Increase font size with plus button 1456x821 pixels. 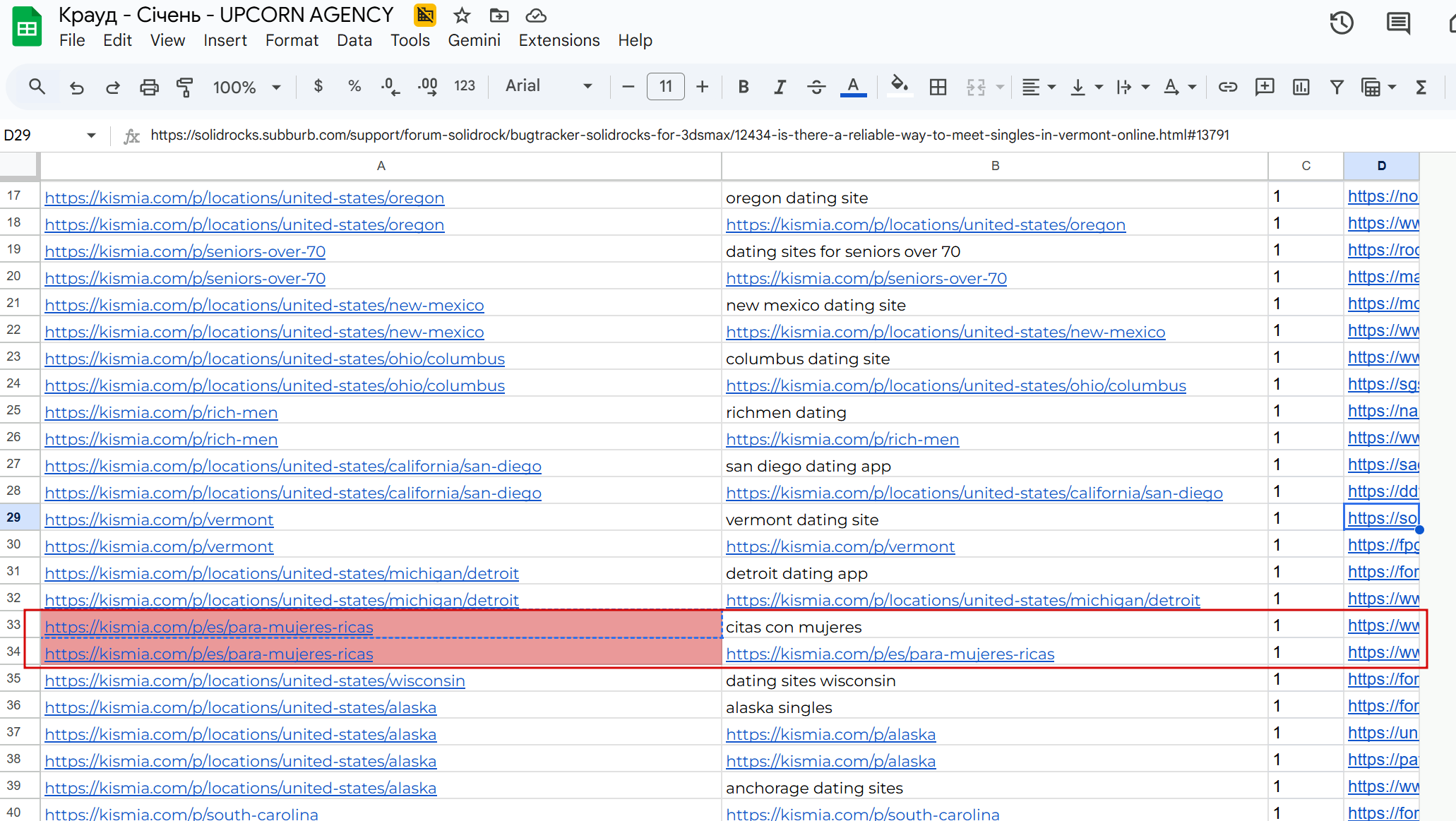click(702, 87)
